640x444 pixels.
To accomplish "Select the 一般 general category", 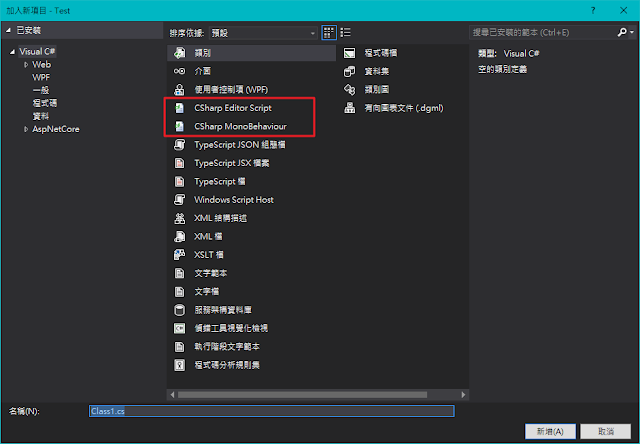I will pos(41,90).
